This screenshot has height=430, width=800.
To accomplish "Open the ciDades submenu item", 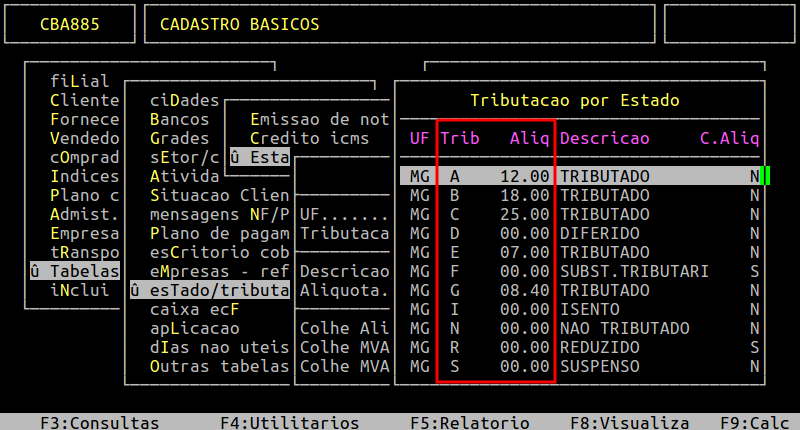I will 184,100.
